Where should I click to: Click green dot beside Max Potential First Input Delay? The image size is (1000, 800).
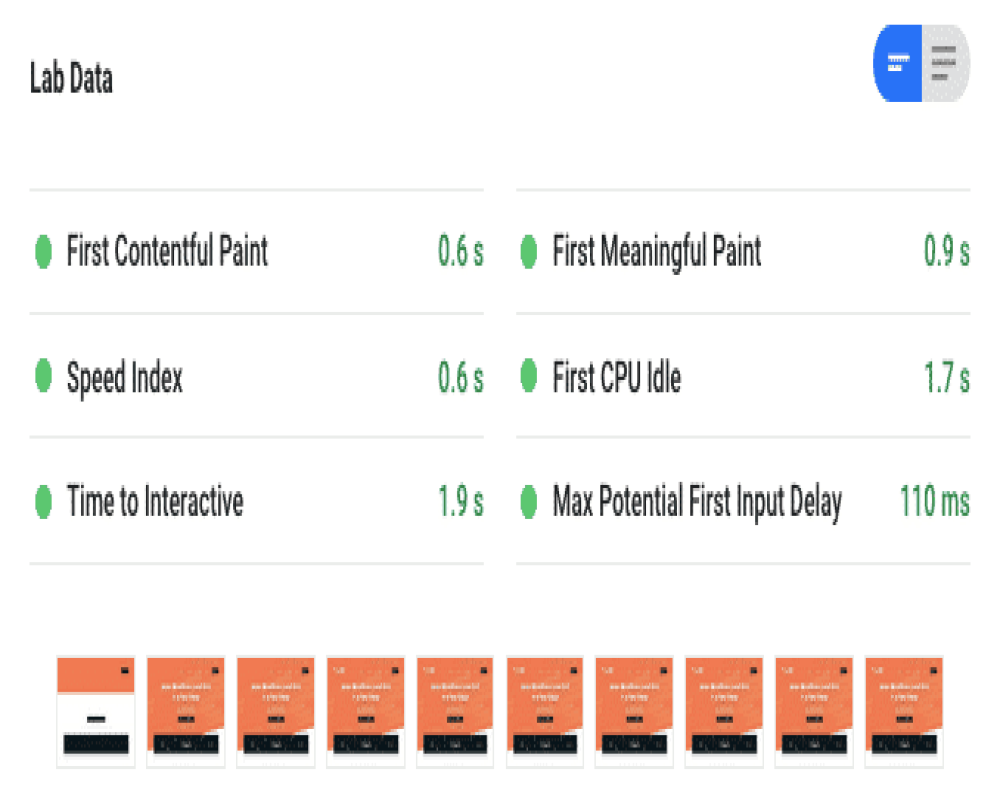pos(529,502)
